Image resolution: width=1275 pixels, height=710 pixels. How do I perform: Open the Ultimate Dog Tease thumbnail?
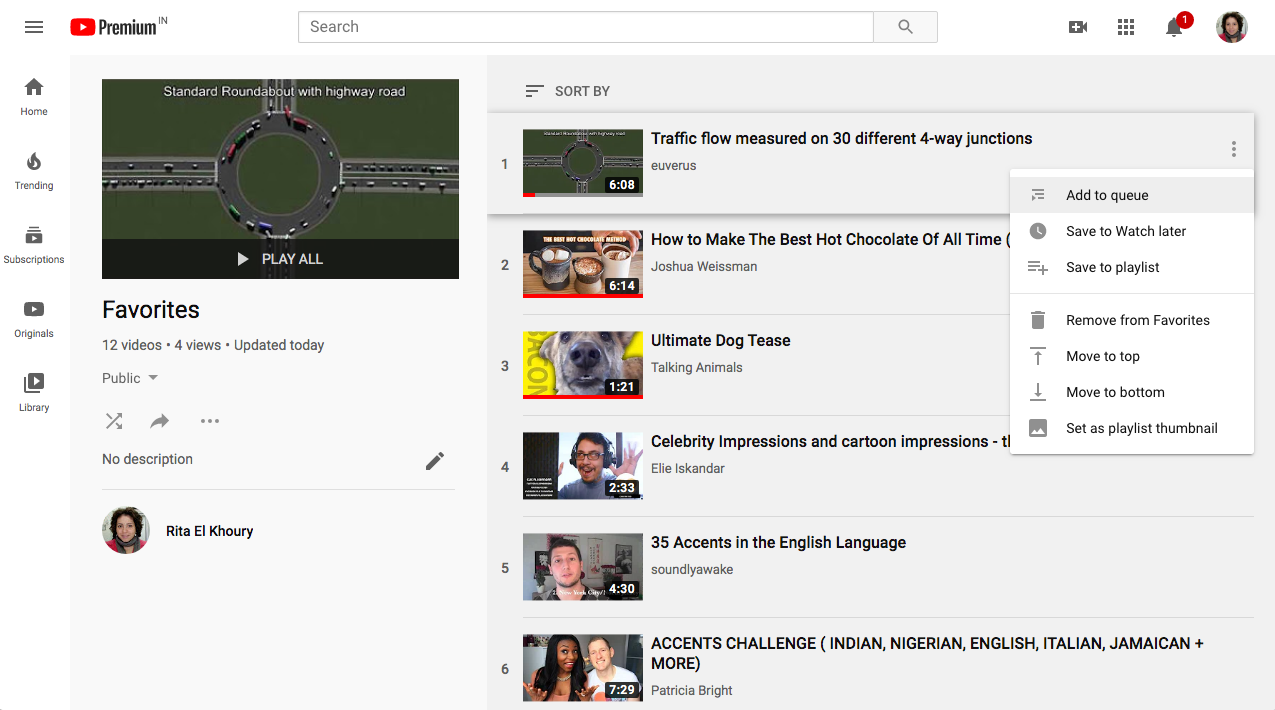pos(583,365)
